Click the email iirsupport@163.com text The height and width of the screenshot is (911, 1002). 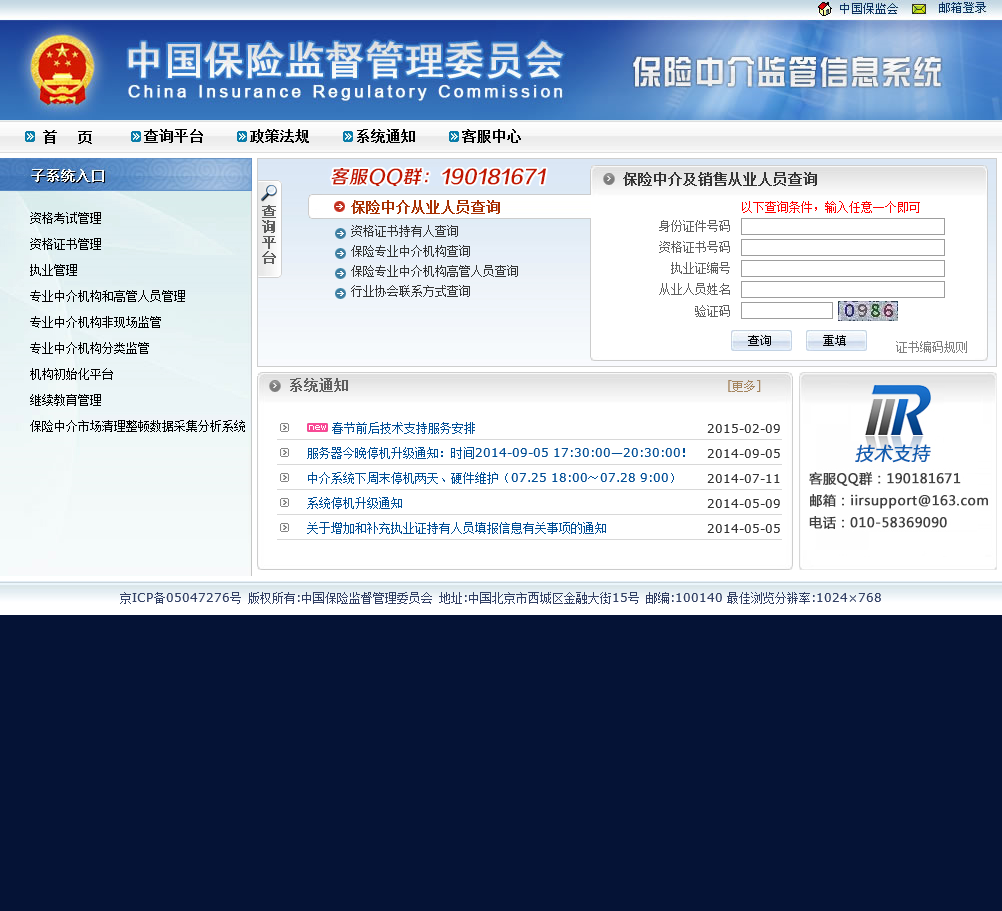coord(919,500)
